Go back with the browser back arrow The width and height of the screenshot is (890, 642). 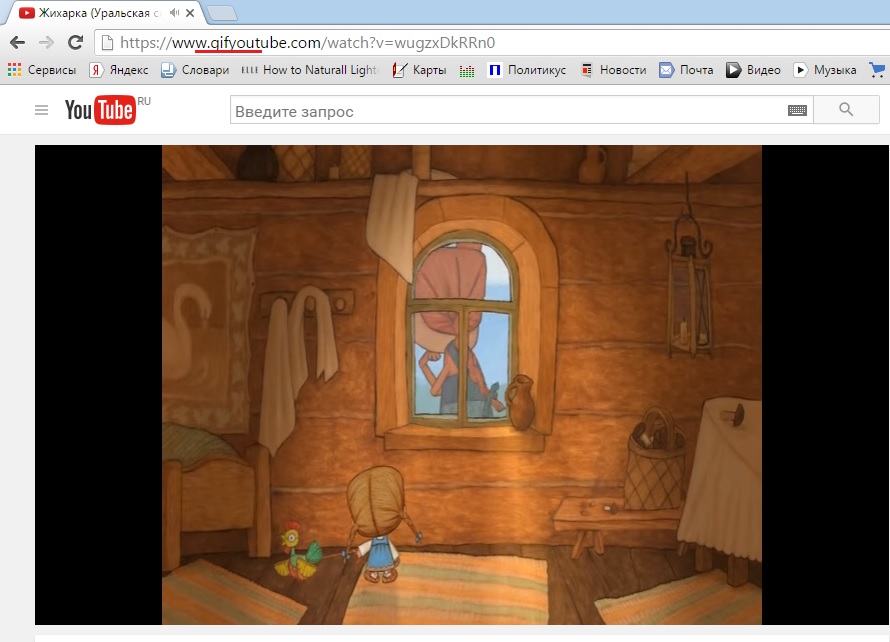(18, 42)
